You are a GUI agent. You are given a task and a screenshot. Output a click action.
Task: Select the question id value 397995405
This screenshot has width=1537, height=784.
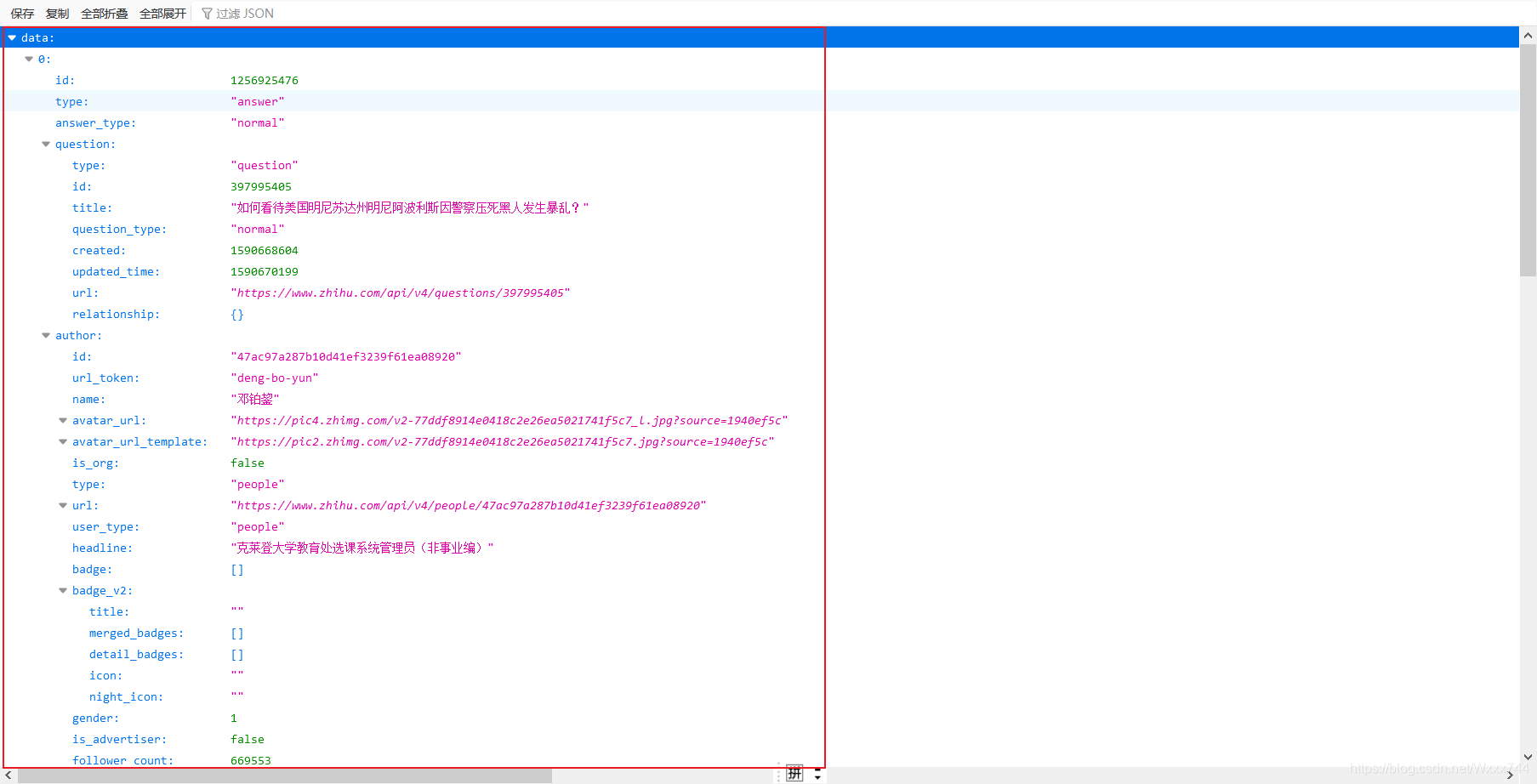(x=261, y=186)
